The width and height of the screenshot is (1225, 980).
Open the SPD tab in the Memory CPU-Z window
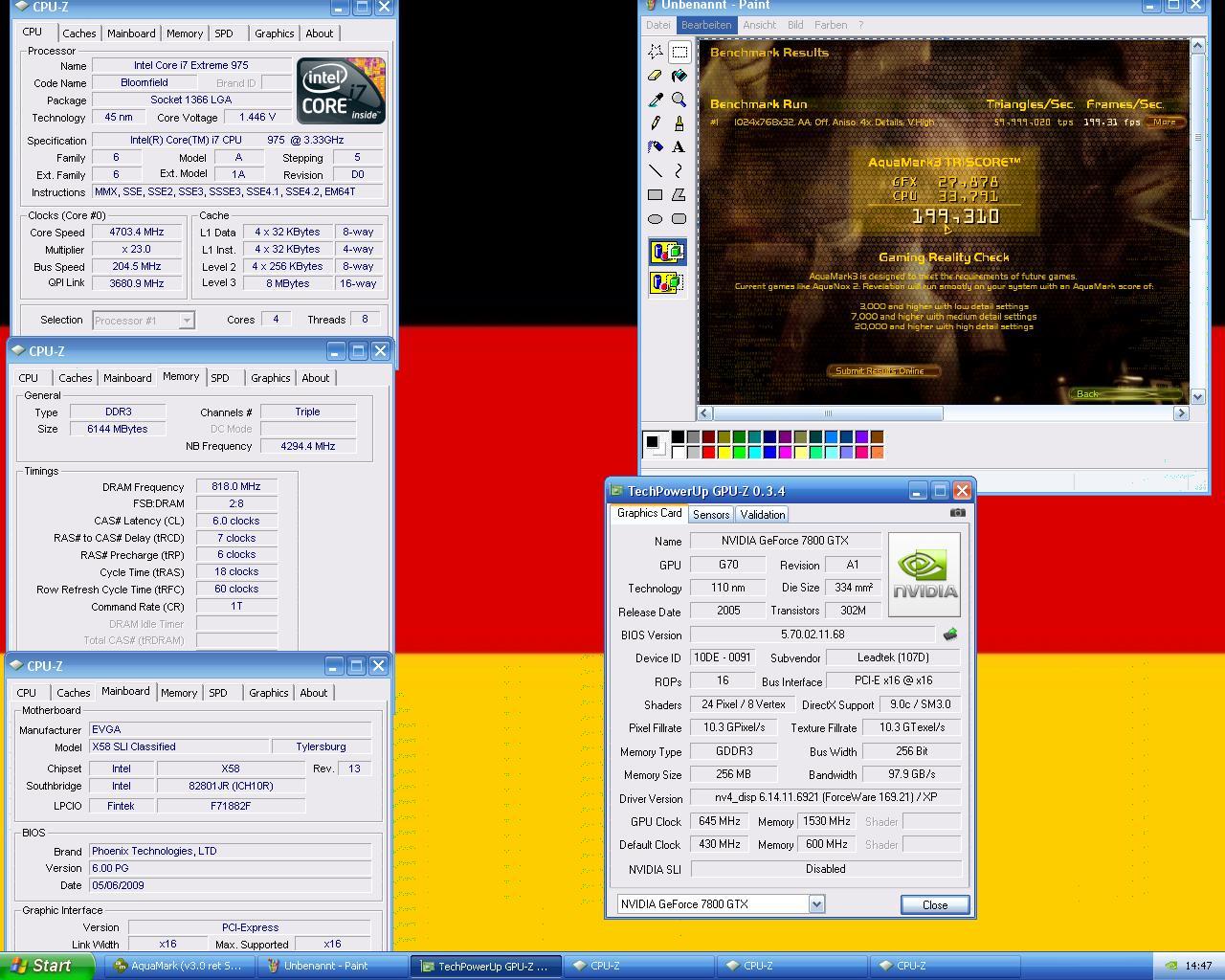[220, 378]
